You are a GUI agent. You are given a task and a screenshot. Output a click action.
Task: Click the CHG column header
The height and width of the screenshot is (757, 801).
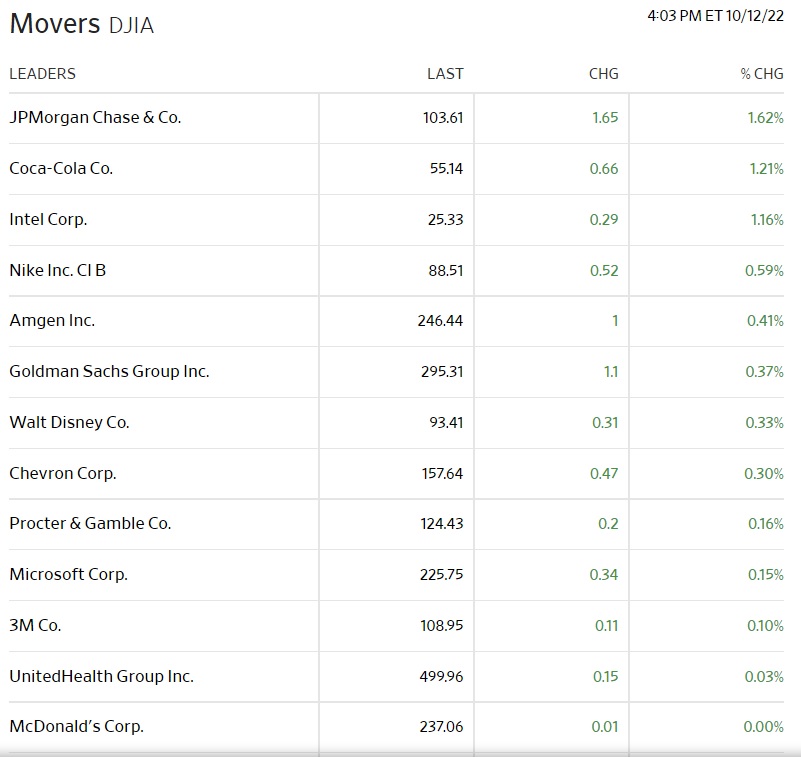tap(604, 74)
